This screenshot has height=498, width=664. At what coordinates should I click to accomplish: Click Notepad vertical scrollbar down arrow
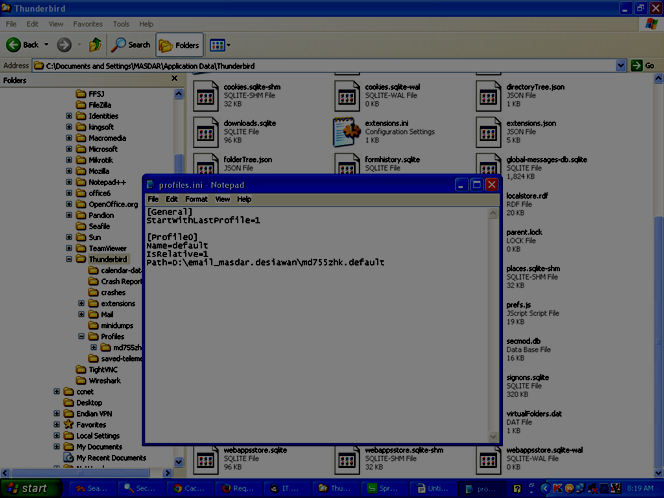493,436
